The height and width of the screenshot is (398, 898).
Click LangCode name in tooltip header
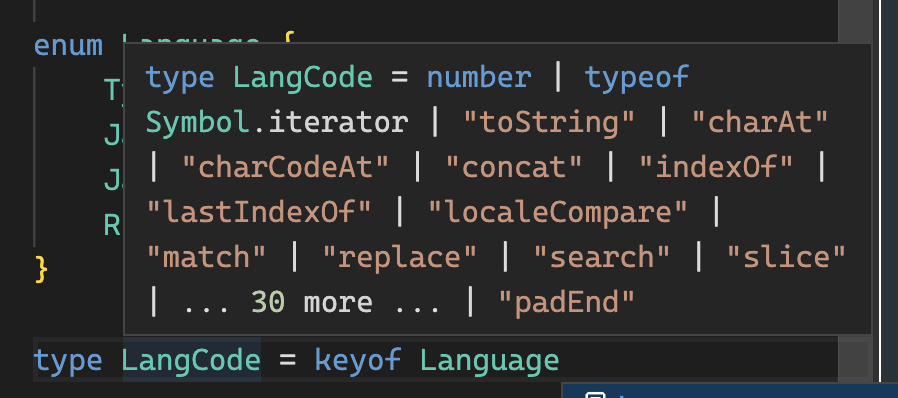coord(303,78)
